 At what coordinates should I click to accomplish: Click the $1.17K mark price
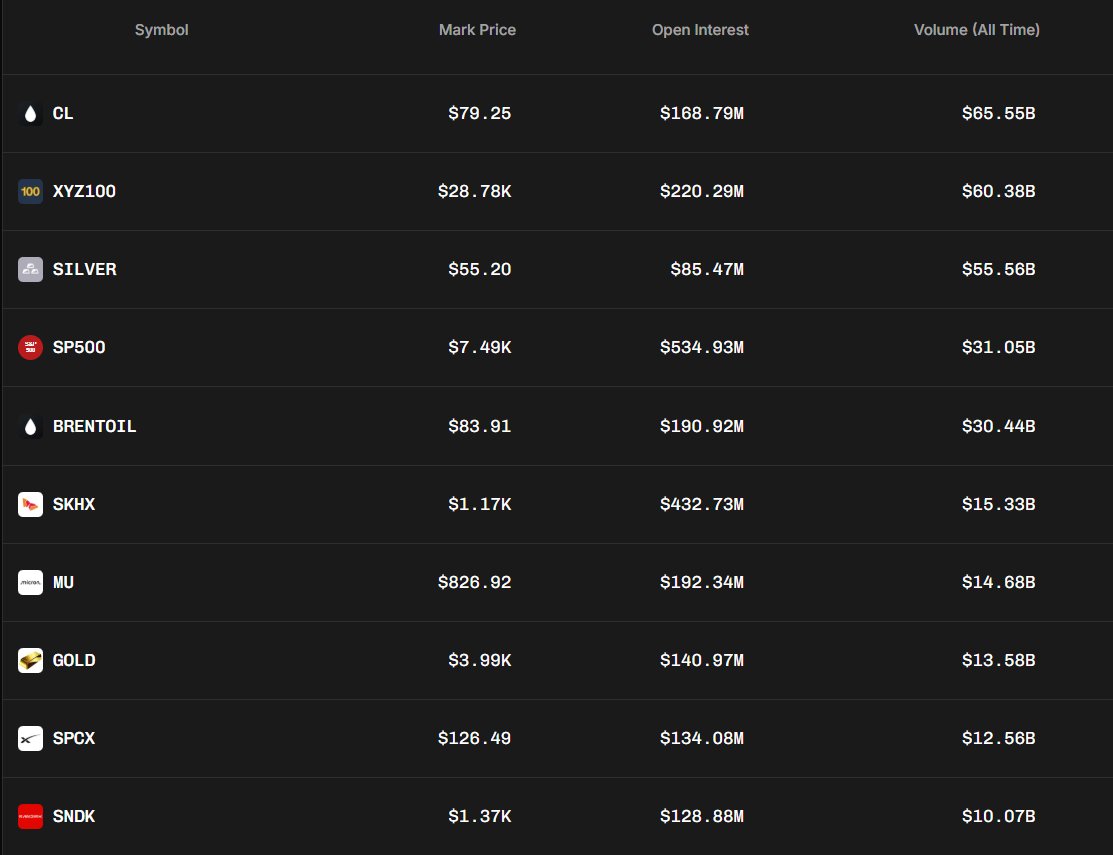pyautogui.click(x=480, y=504)
